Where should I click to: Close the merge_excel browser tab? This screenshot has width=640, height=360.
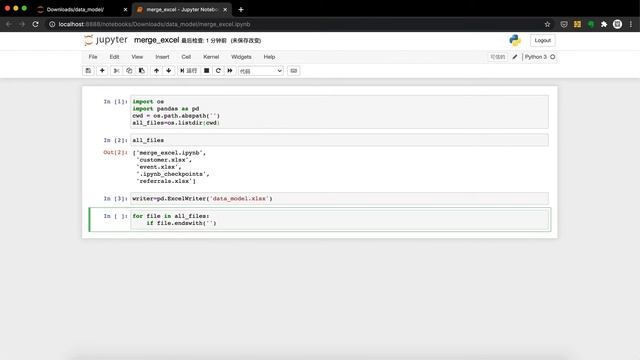(225, 9)
